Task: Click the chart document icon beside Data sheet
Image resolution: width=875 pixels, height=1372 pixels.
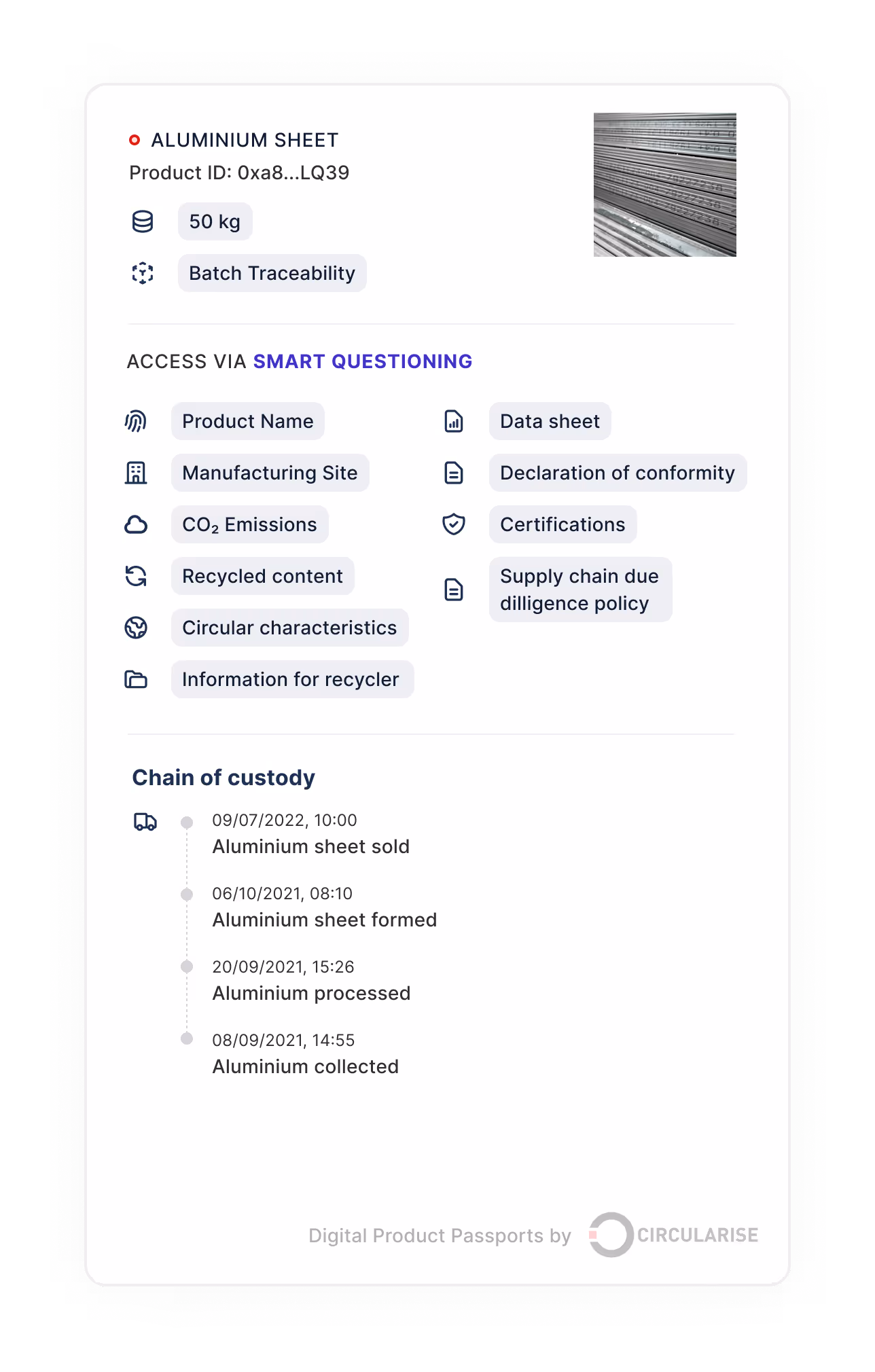Action: (x=453, y=421)
